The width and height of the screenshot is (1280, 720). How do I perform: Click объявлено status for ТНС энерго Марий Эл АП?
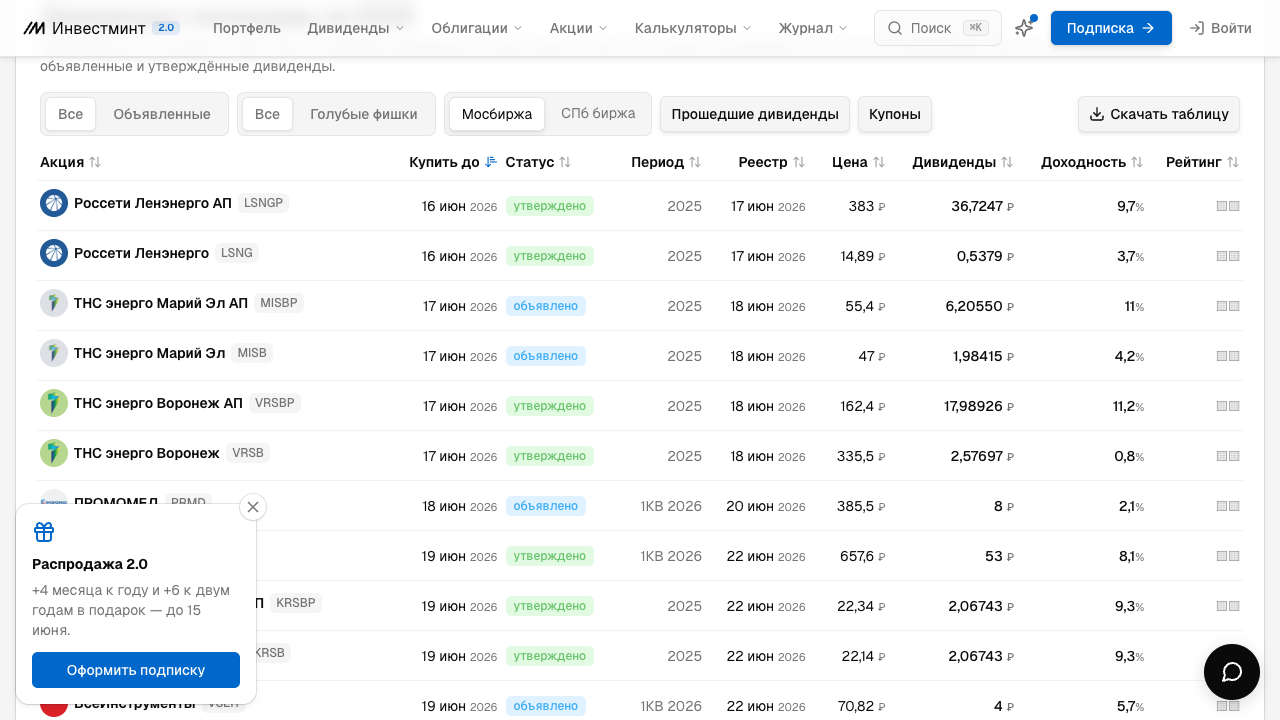546,306
